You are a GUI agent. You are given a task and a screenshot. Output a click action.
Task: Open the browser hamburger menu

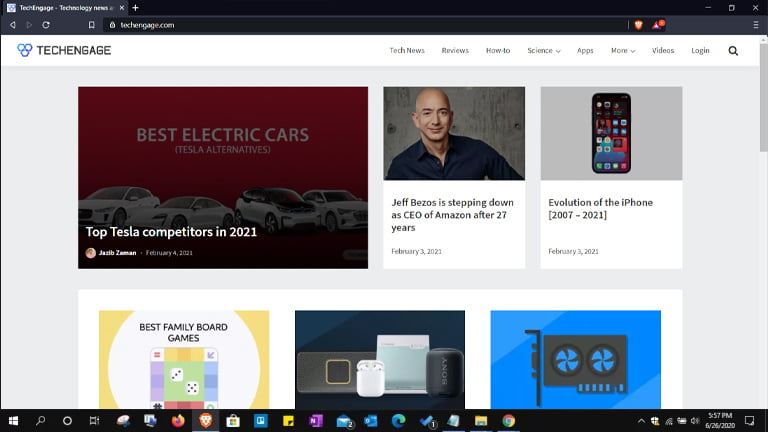(x=756, y=25)
